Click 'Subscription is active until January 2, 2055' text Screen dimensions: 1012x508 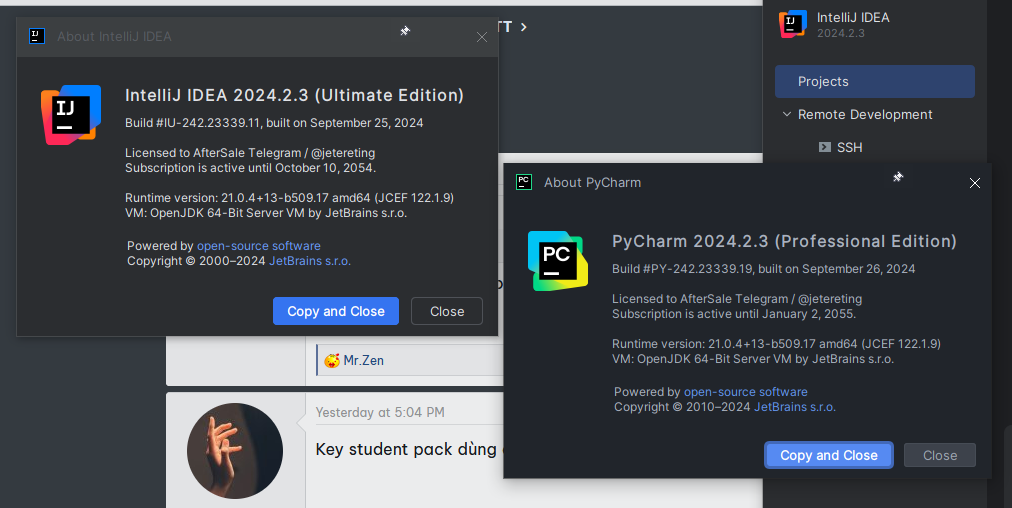(734, 314)
